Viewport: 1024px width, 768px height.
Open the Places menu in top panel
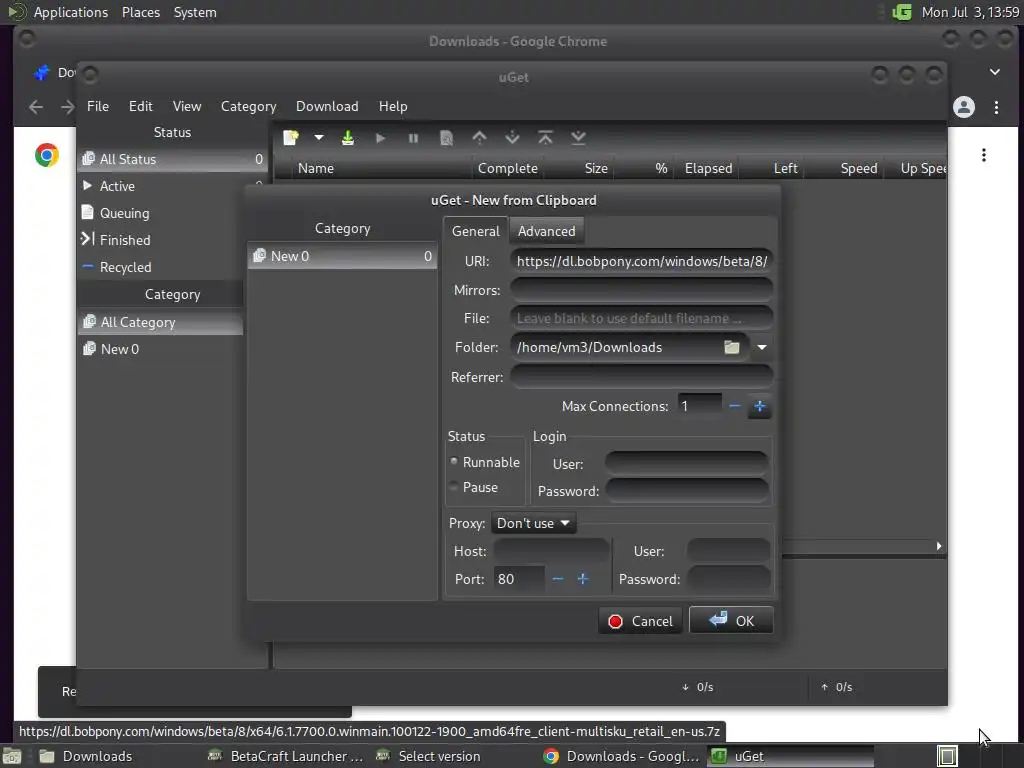140,12
